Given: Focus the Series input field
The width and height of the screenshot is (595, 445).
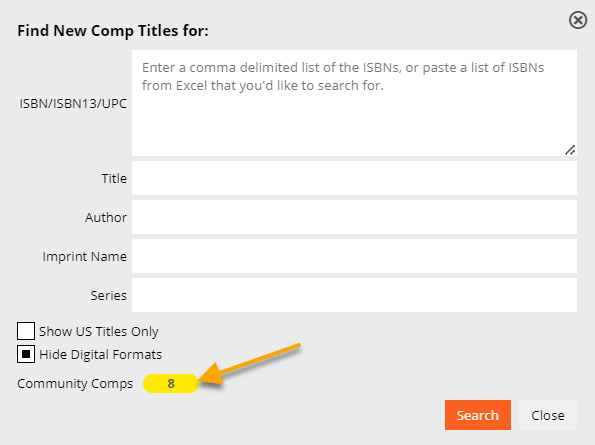Looking at the screenshot, I should (354, 295).
